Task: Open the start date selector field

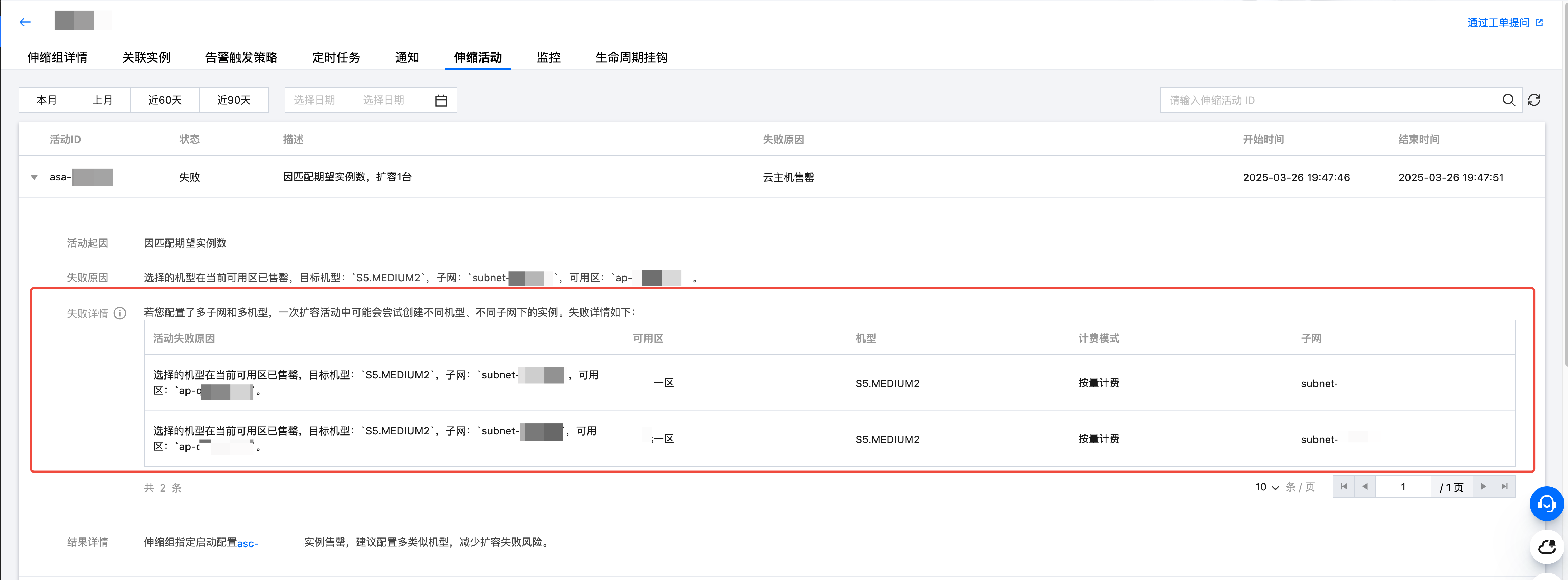Action: pos(315,101)
